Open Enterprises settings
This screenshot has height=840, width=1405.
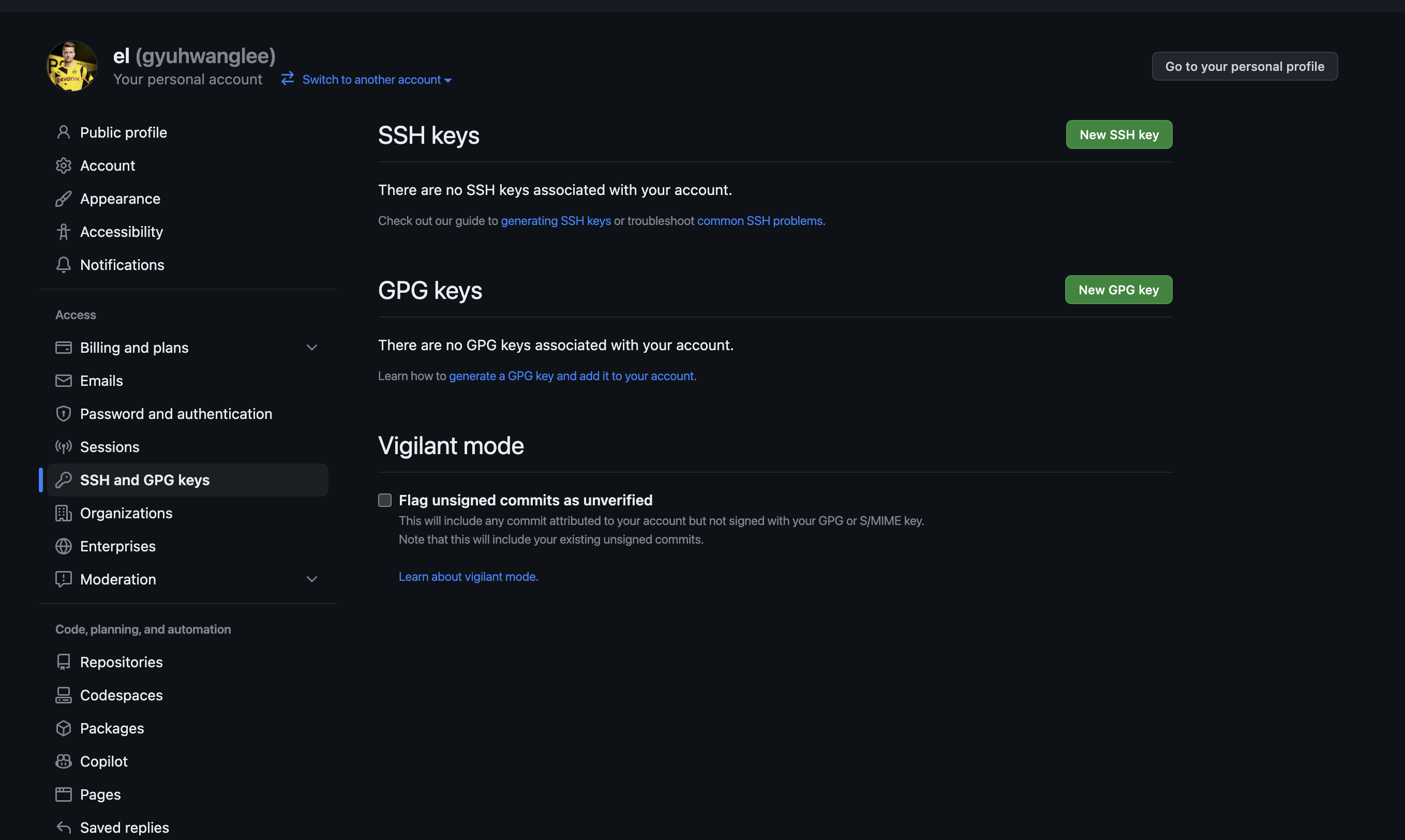tap(188, 546)
